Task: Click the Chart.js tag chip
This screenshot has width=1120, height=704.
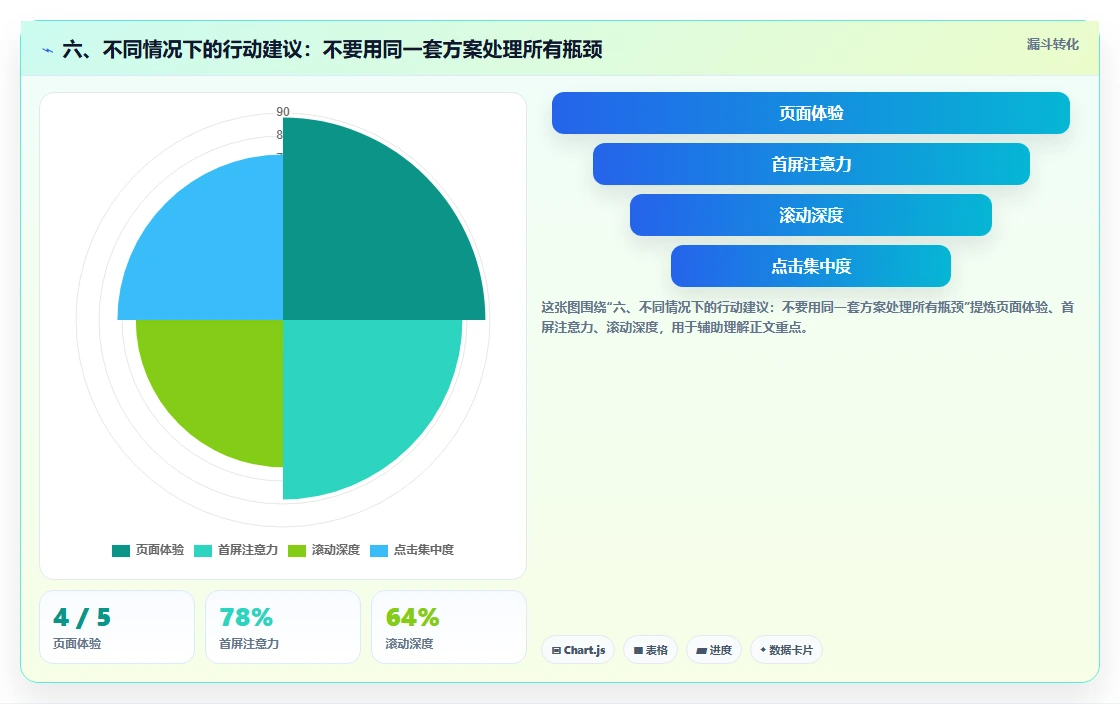Action: click(578, 650)
